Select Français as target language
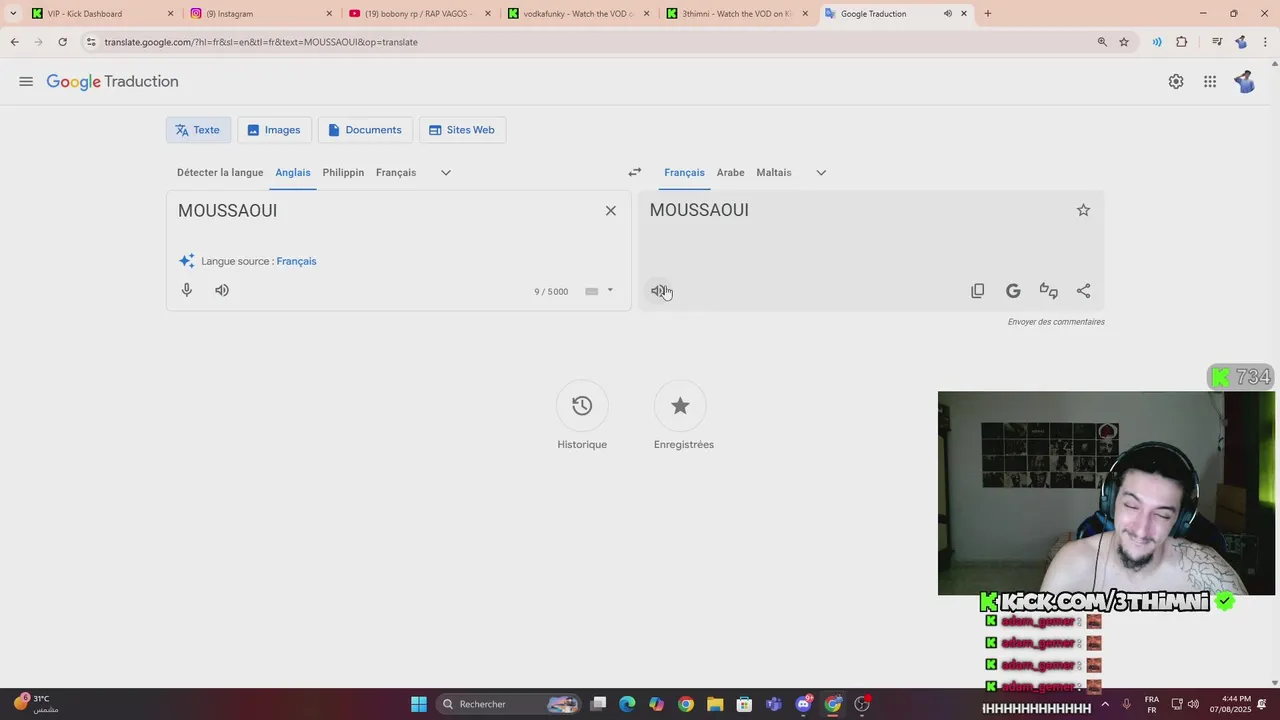Image resolution: width=1280 pixels, height=720 pixels. 684,172
